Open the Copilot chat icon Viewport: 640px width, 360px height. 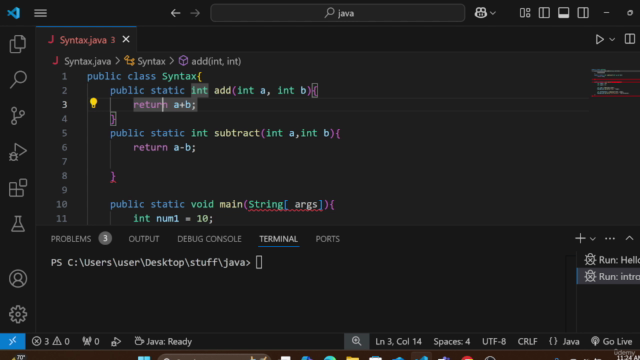click(x=481, y=13)
